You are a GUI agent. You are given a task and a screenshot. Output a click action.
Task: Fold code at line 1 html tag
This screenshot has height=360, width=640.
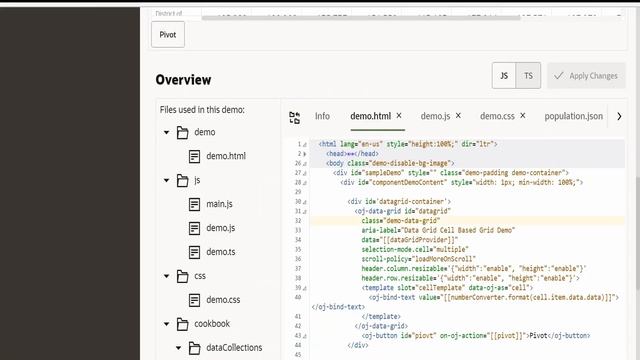point(305,144)
